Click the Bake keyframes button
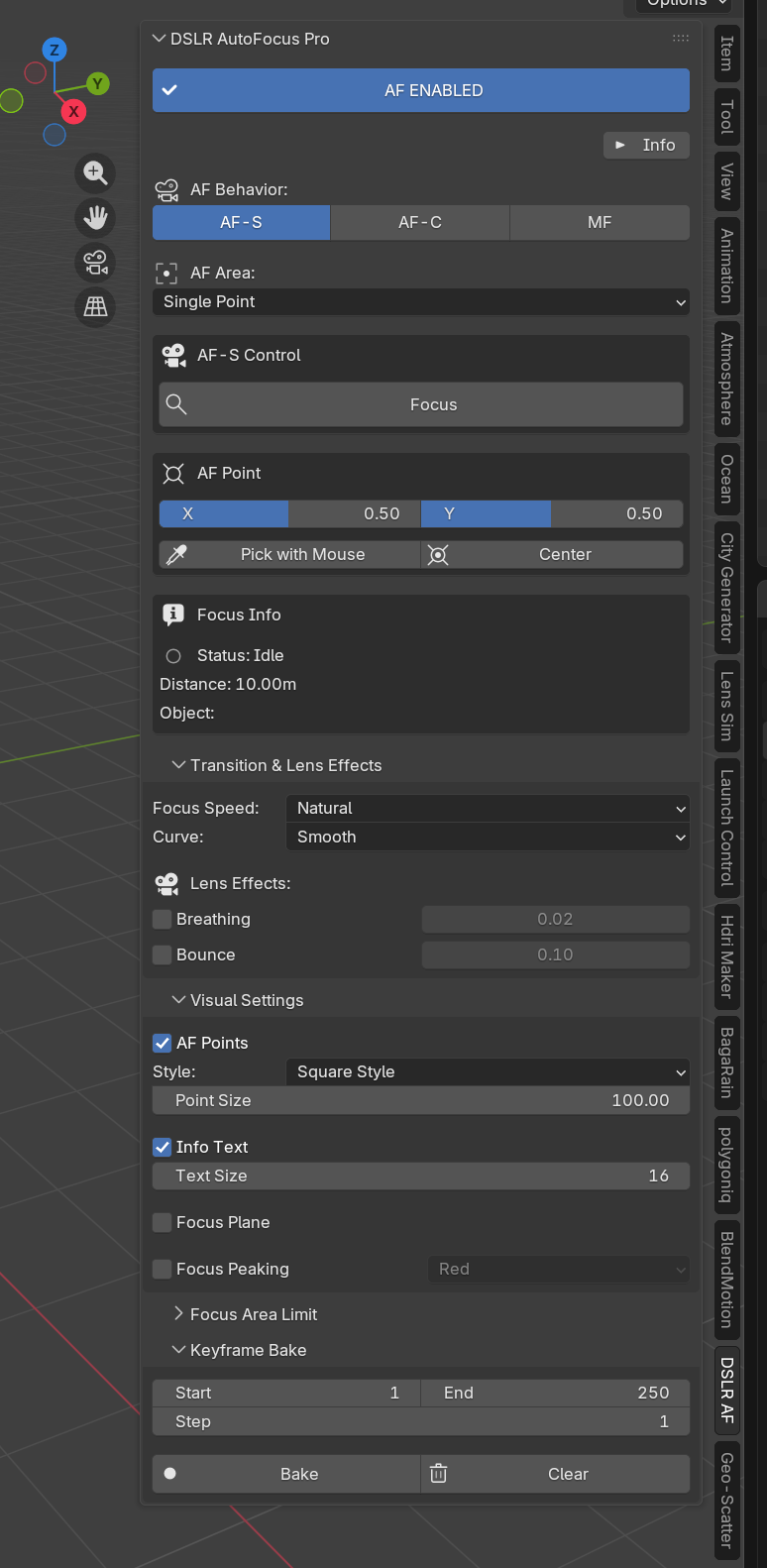This screenshot has height=1568, width=767. pyautogui.click(x=286, y=1474)
